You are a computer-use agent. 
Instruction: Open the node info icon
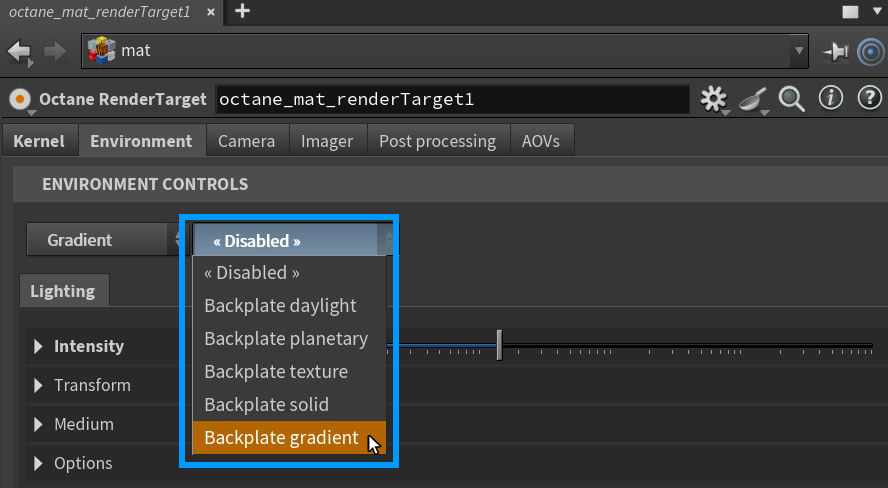coord(831,98)
